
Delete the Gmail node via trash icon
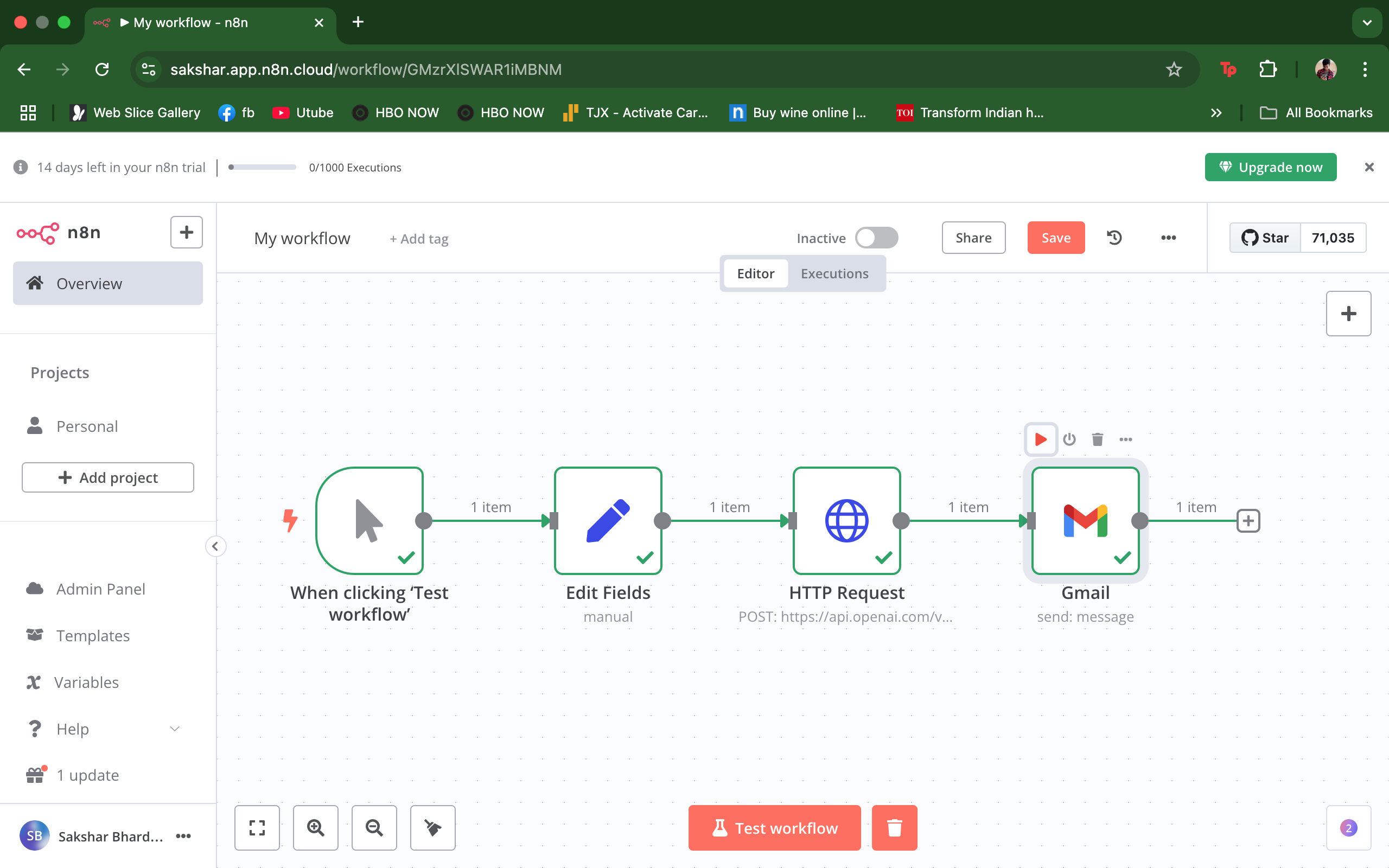(1097, 439)
